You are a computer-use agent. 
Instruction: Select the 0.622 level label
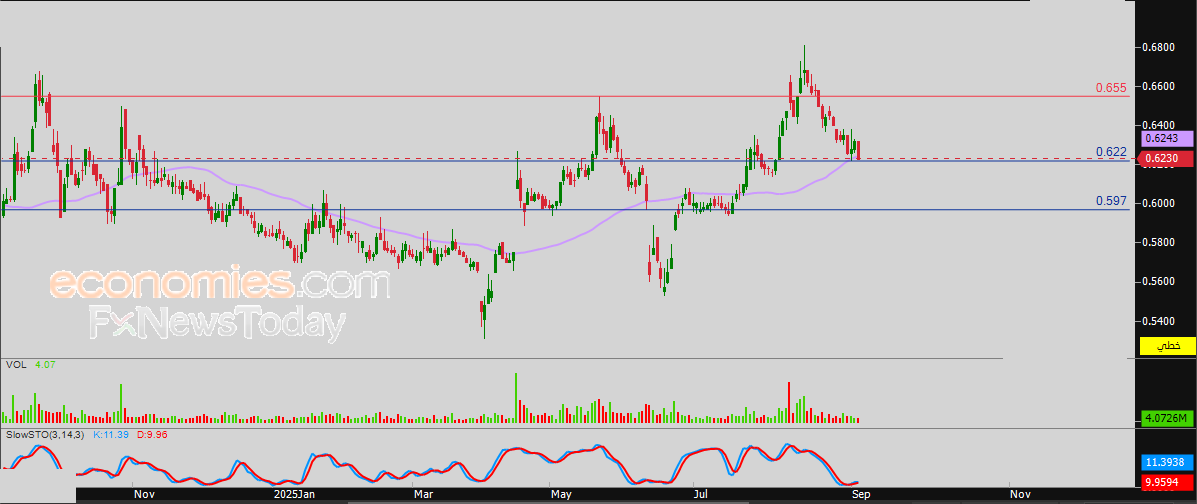1111,152
